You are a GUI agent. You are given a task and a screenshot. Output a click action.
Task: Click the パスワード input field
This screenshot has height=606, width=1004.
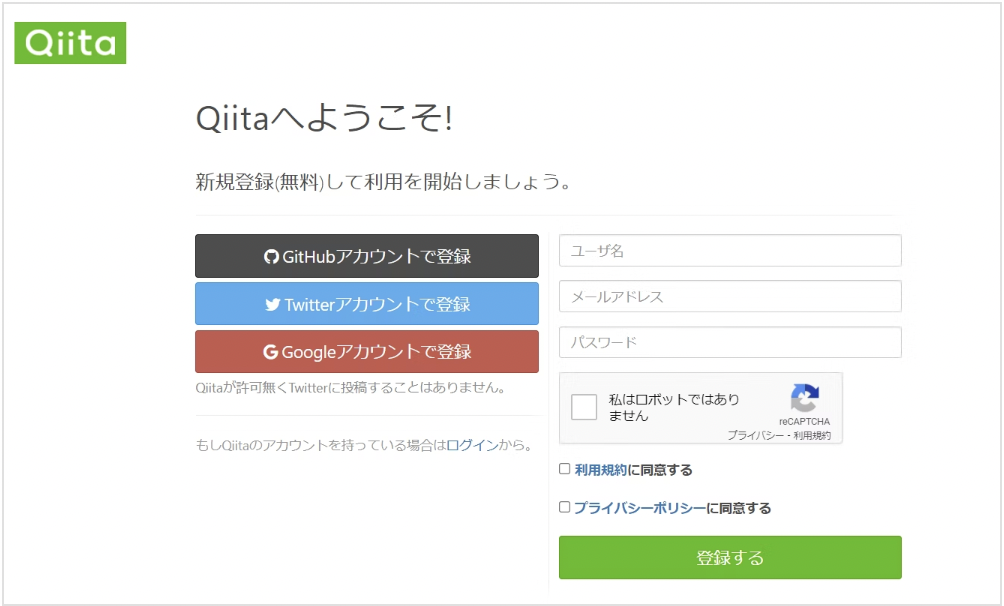coord(729,341)
